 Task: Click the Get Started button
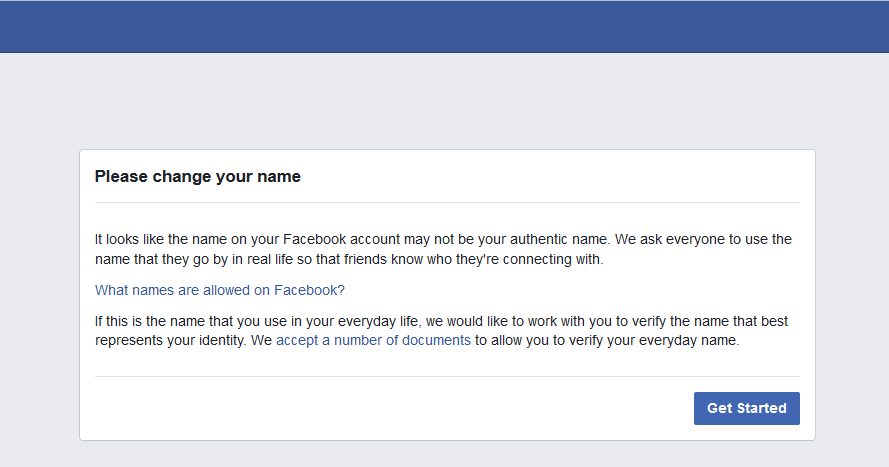(746, 408)
